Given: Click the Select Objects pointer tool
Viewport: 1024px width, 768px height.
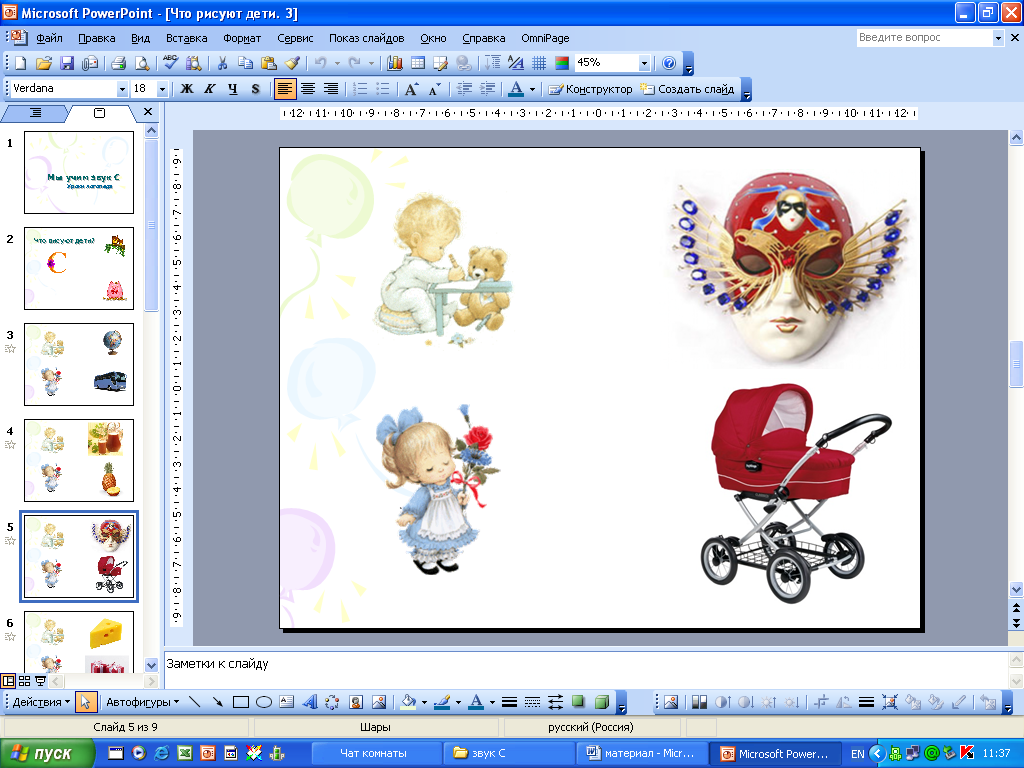Looking at the screenshot, I should [86, 702].
